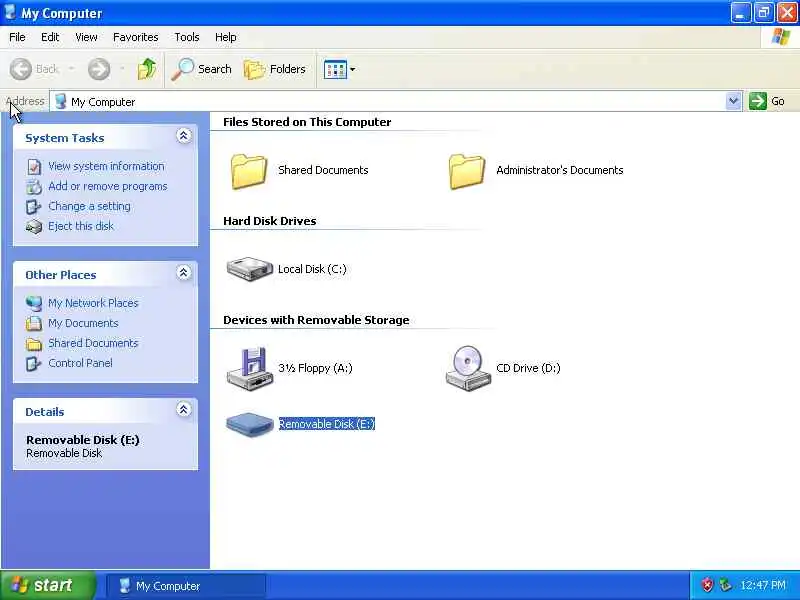The image size is (800, 600).
Task: Select the Local Disk (C:) drive icon
Action: pyautogui.click(x=249, y=269)
